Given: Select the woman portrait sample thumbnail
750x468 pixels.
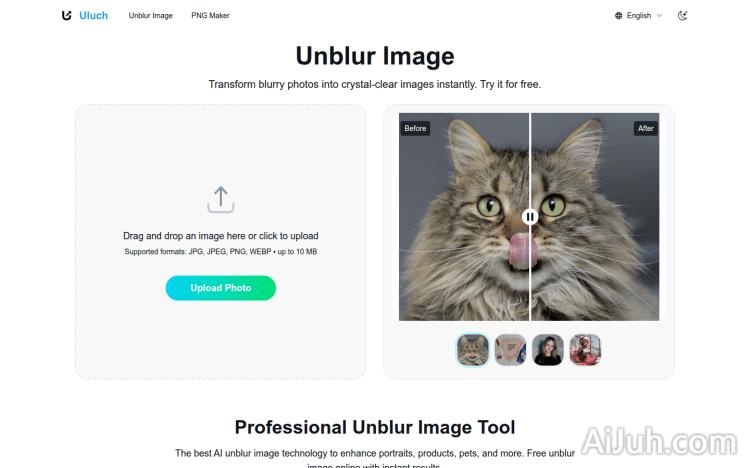Looking at the screenshot, I should pos(548,350).
